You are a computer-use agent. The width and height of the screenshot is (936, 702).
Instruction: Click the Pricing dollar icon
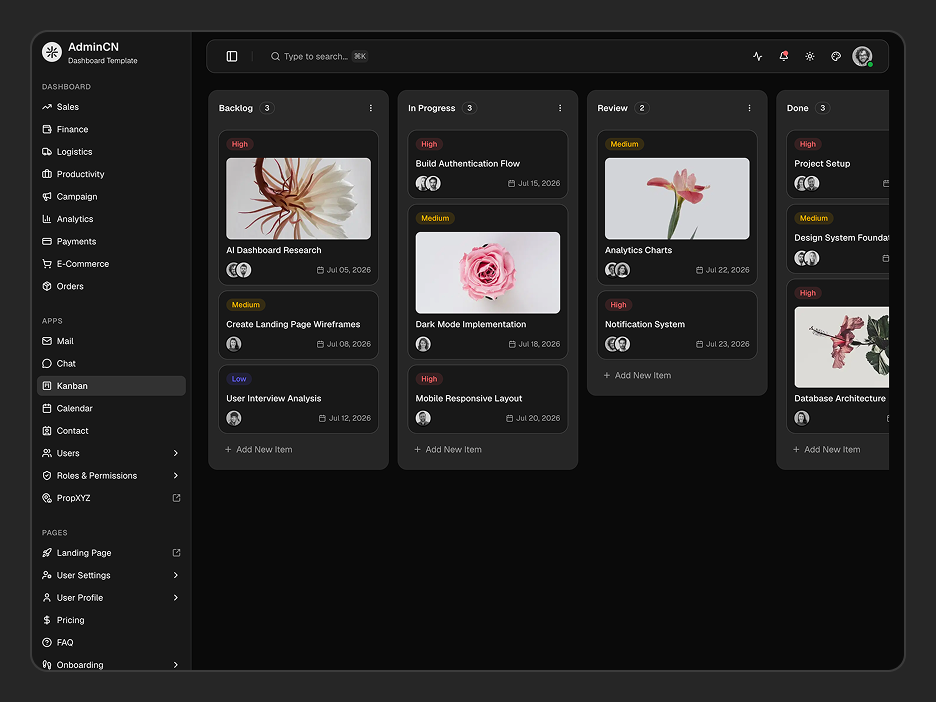coord(47,620)
